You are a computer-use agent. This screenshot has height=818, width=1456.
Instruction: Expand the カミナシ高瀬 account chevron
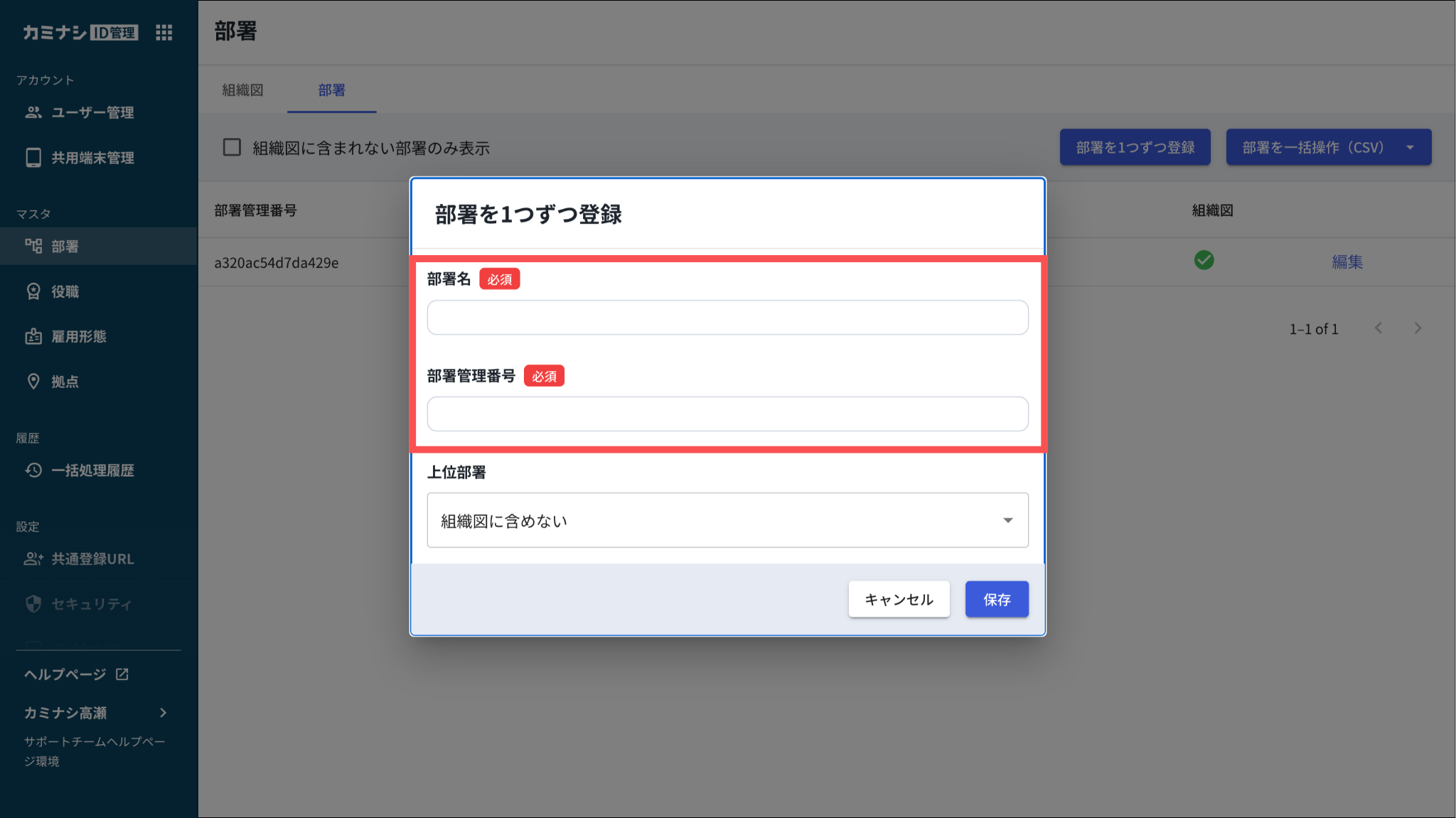[164, 713]
